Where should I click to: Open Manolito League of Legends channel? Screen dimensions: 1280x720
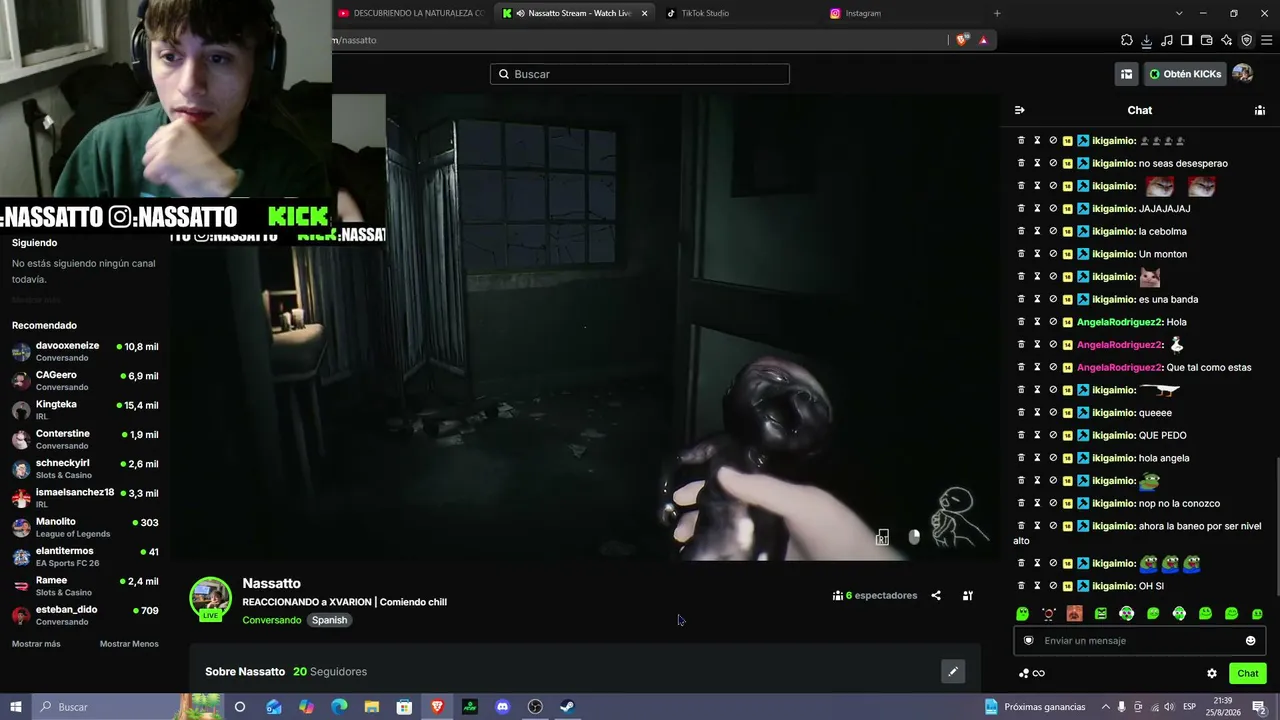[85, 528]
